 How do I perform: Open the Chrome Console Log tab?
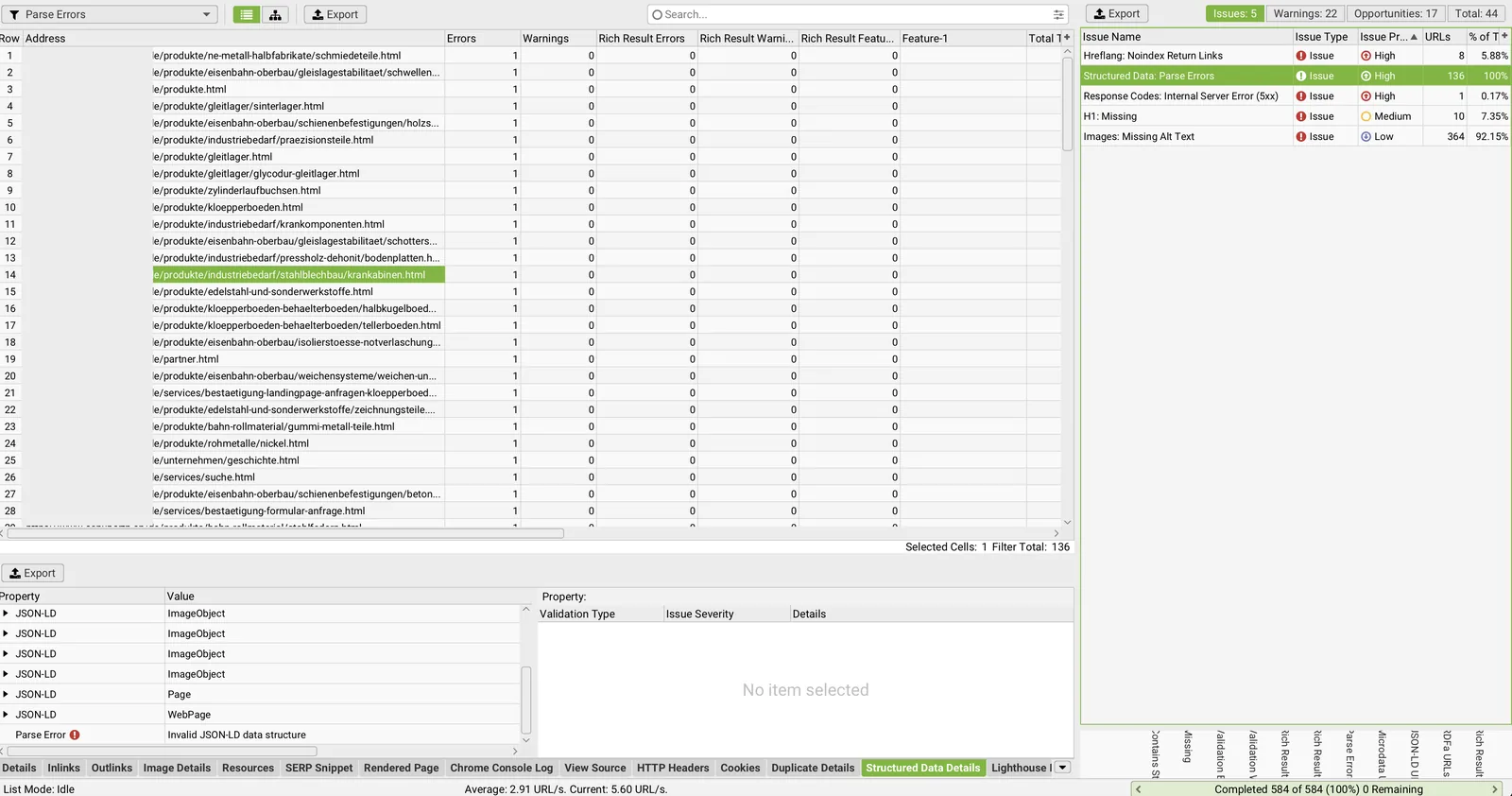pos(501,768)
